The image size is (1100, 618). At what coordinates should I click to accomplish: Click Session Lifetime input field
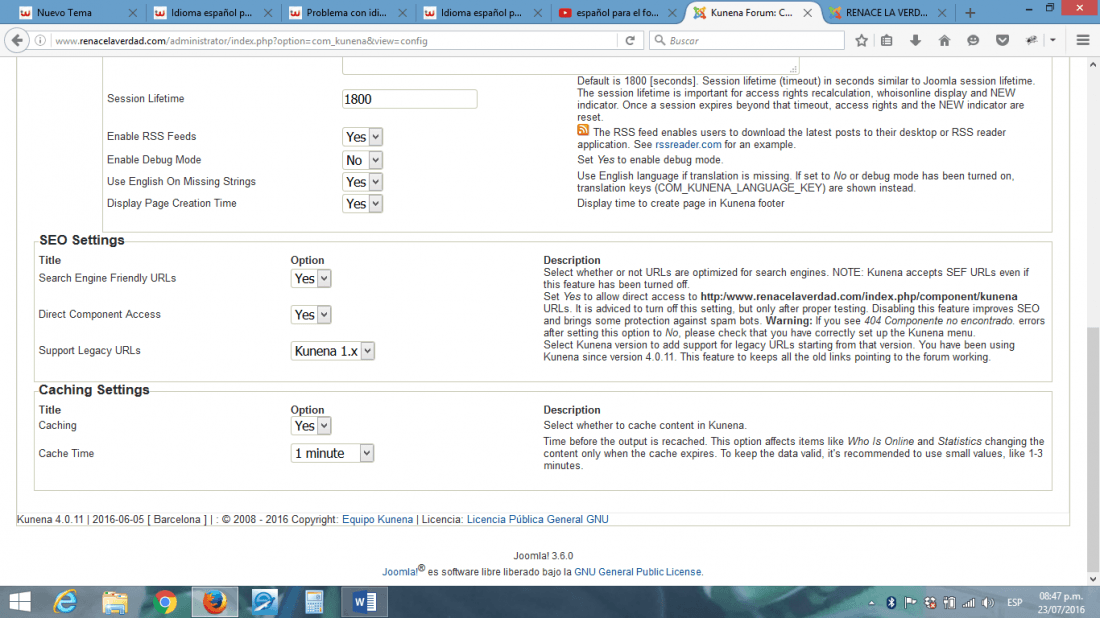(410, 99)
